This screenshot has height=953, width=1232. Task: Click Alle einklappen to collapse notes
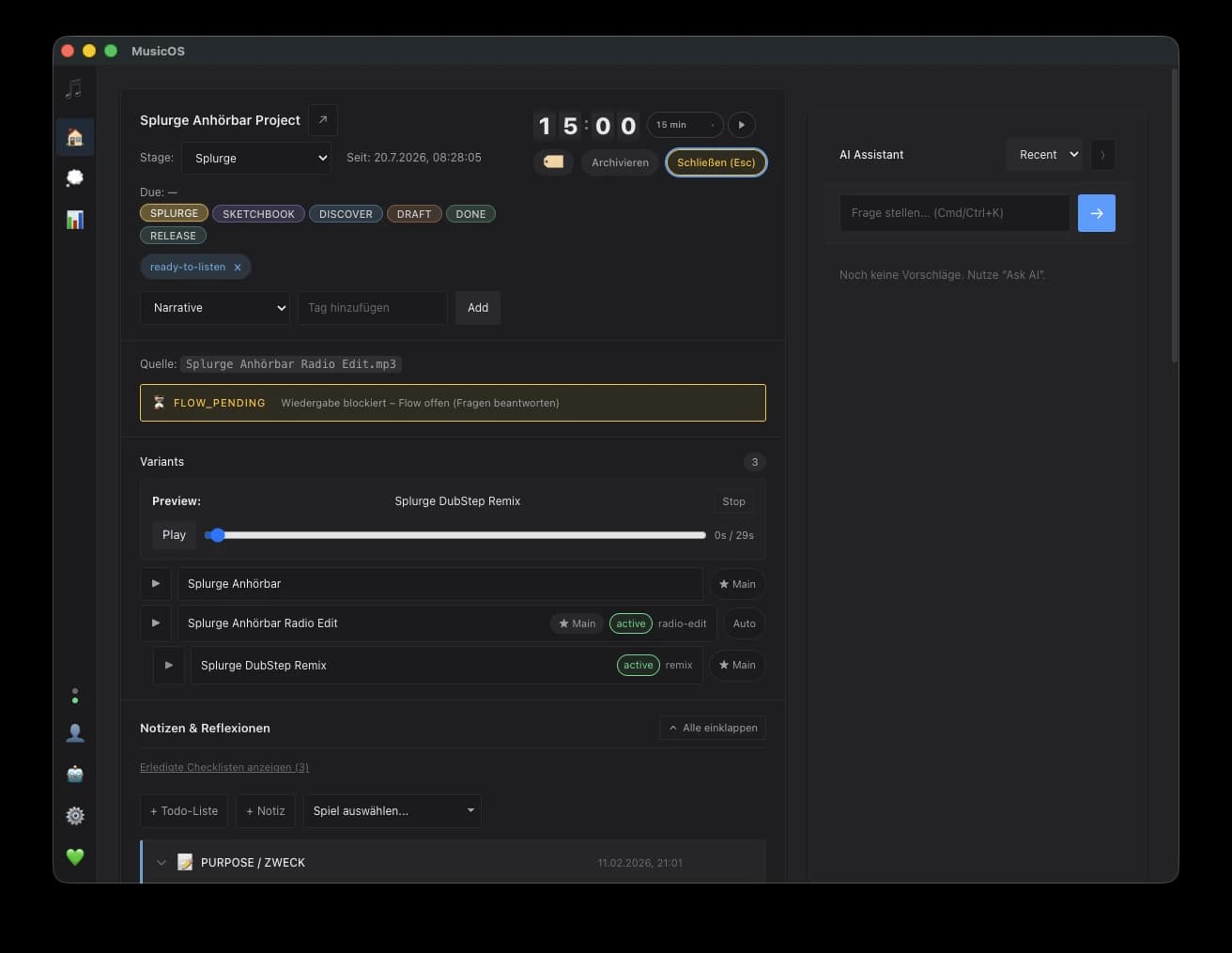713,728
